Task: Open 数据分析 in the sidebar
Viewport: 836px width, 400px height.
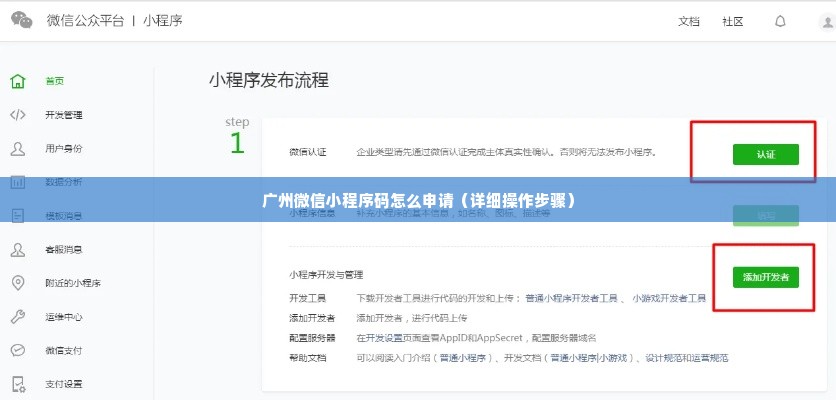Action: 63,182
